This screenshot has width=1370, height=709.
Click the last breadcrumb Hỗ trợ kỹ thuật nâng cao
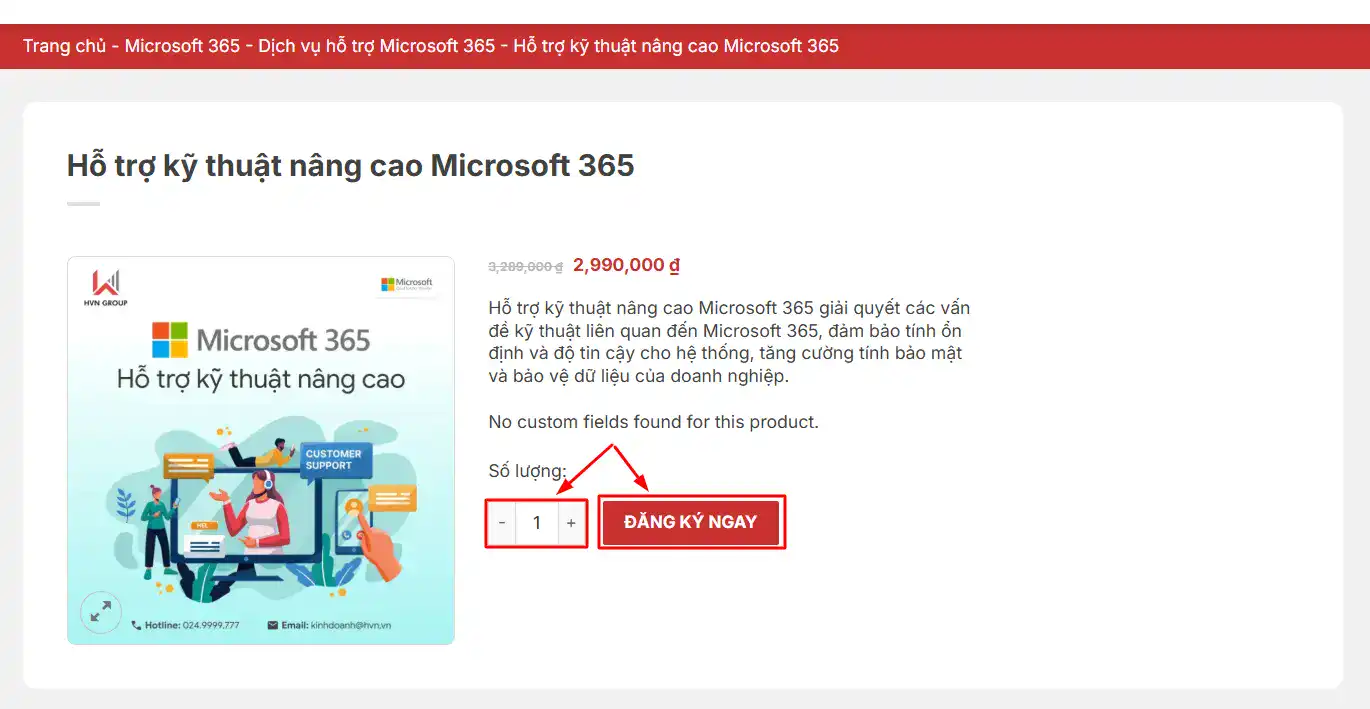click(x=676, y=46)
